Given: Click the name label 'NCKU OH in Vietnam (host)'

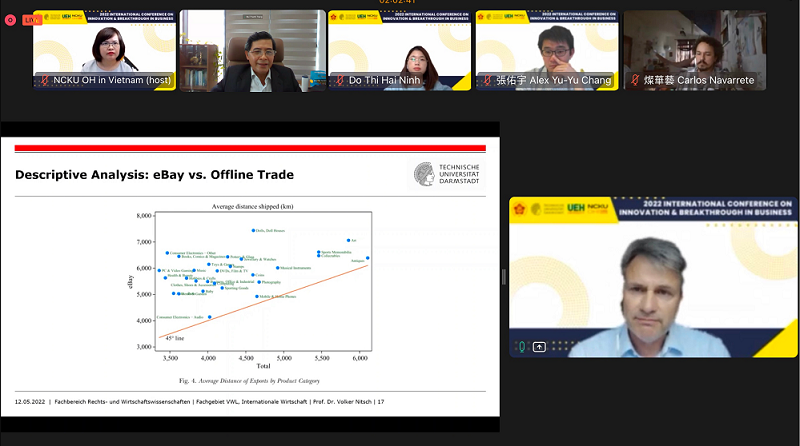Looking at the screenshot, I should (112, 80).
